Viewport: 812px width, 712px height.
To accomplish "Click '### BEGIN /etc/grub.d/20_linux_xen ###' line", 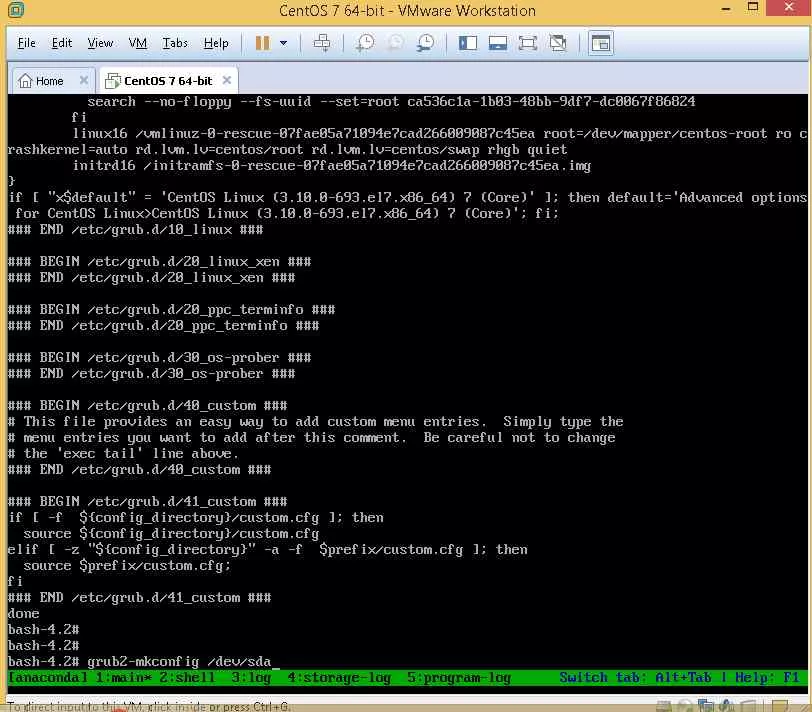I will click(160, 261).
